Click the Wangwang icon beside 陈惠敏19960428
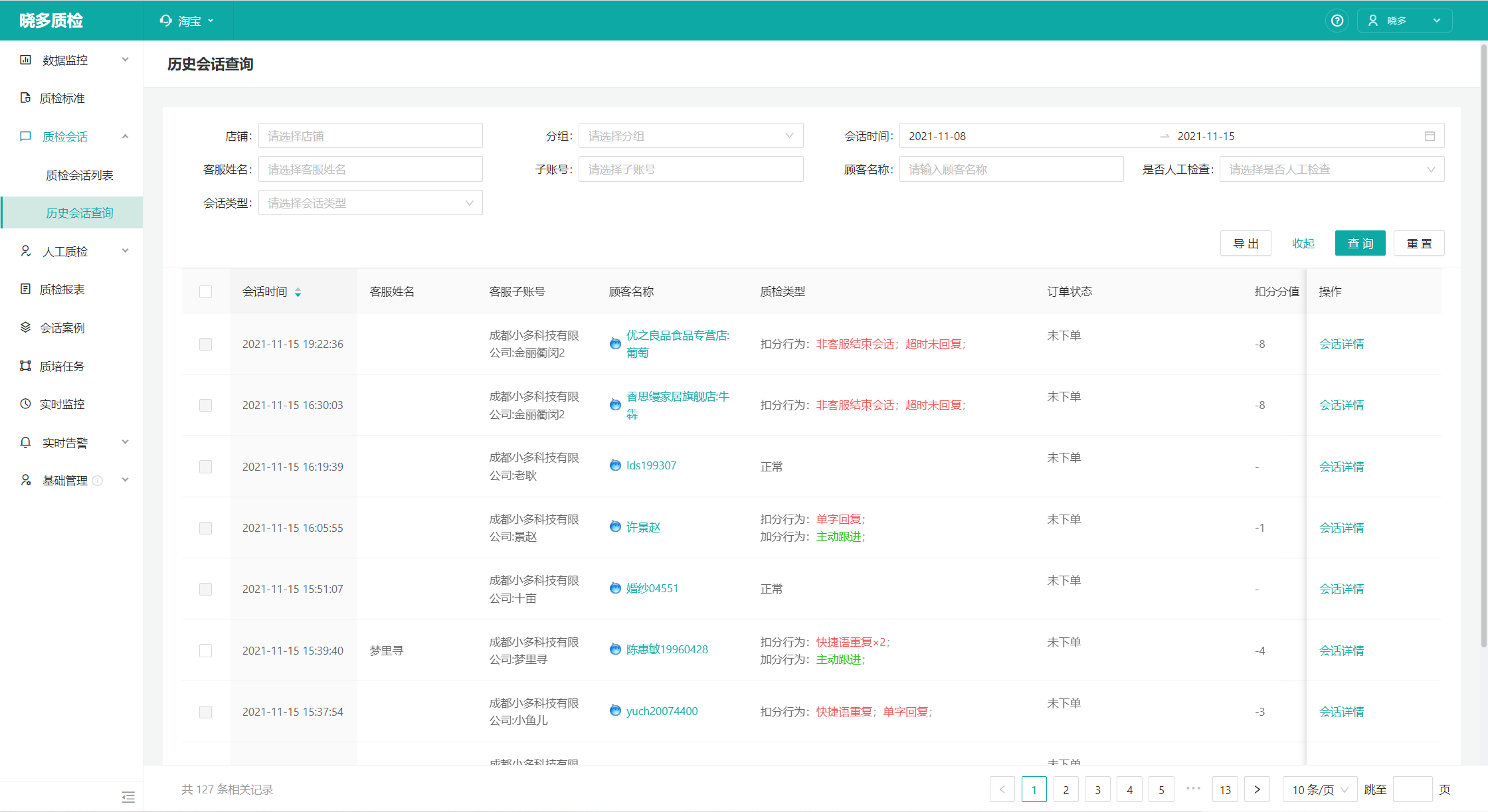Screen dimensions: 1488x812 [x=615, y=649]
